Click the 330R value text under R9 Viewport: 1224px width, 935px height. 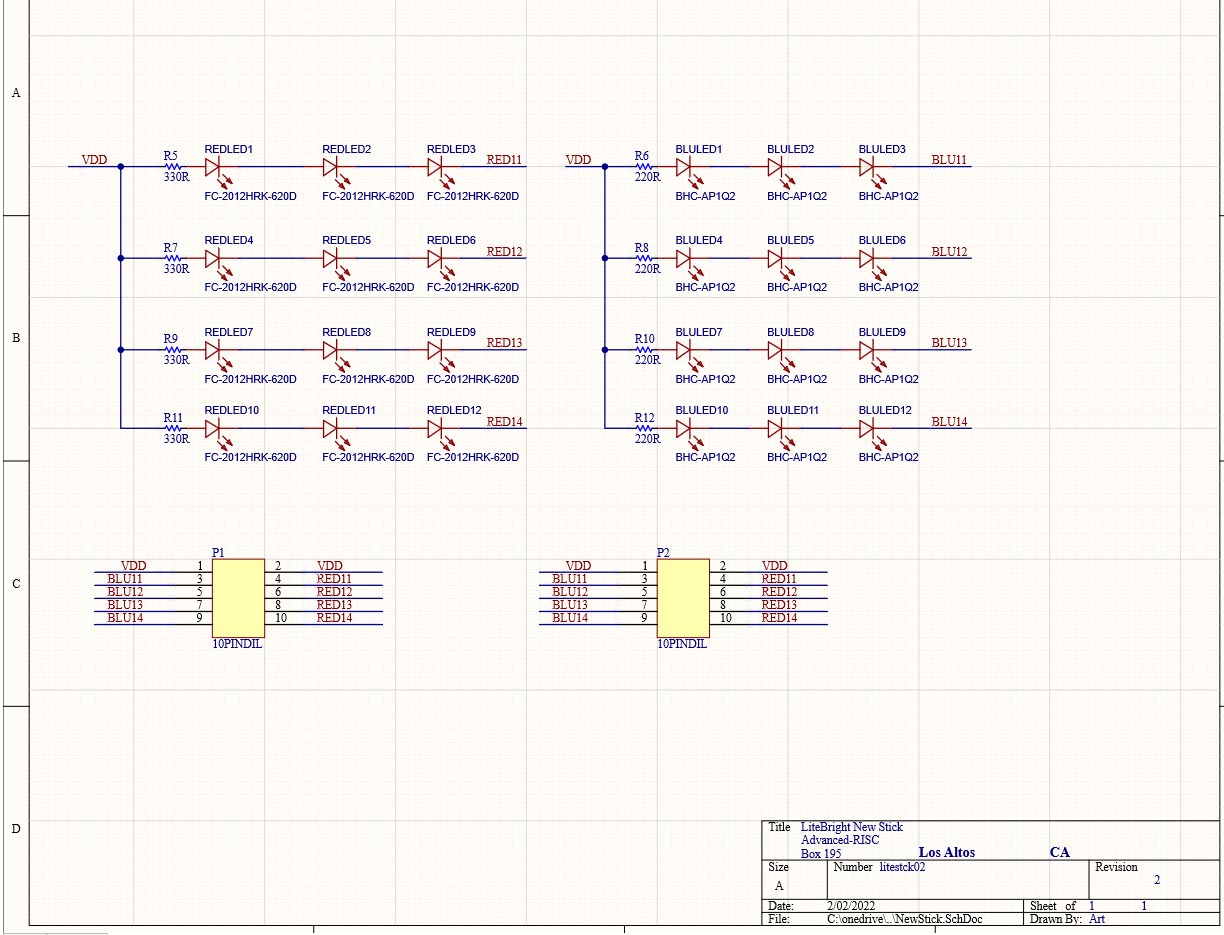click(176, 360)
